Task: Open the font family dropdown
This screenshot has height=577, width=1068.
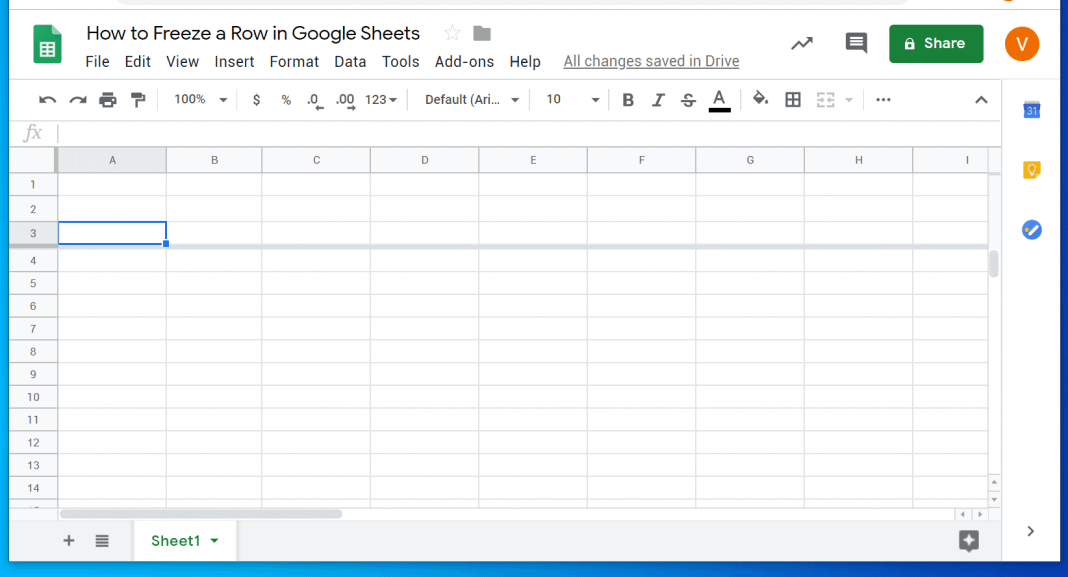Action: 468,99
